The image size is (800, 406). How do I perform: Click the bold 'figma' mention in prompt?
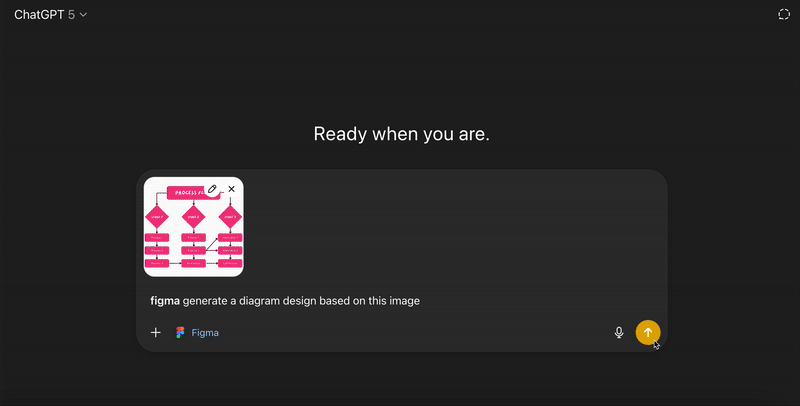click(164, 300)
